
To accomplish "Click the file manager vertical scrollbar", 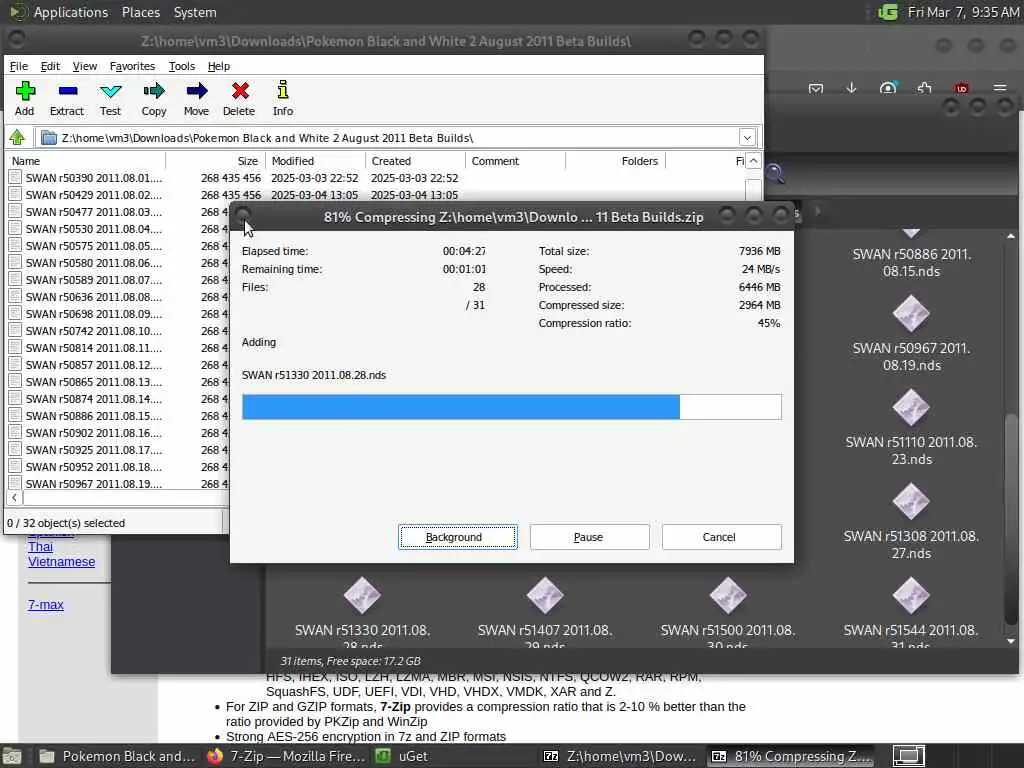I will pyautogui.click(x=1012, y=517).
